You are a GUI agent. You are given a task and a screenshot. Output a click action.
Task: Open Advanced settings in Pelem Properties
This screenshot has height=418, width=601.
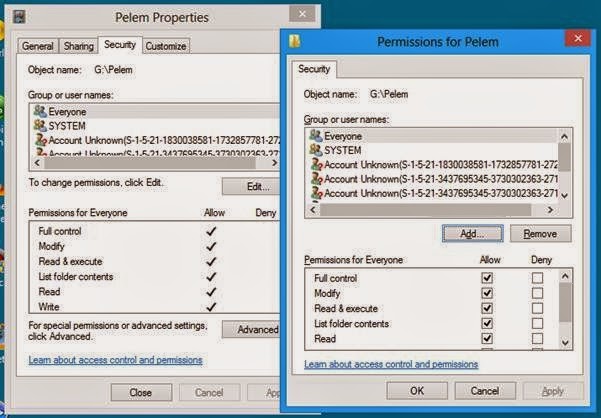pos(251,329)
